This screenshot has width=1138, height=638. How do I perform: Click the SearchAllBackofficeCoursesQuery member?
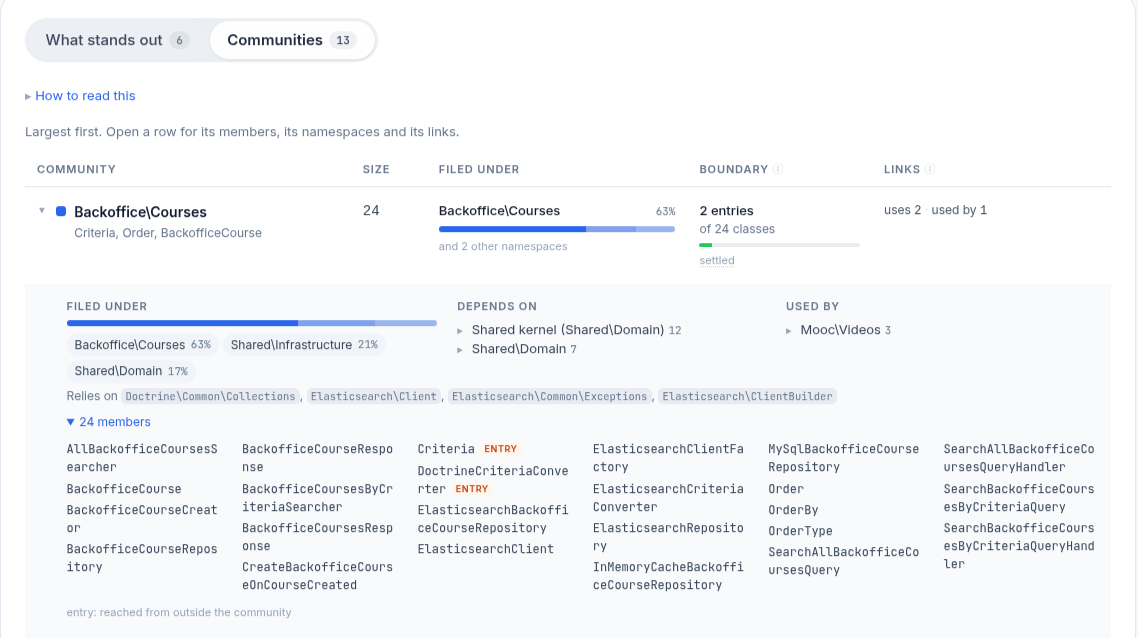(844, 561)
